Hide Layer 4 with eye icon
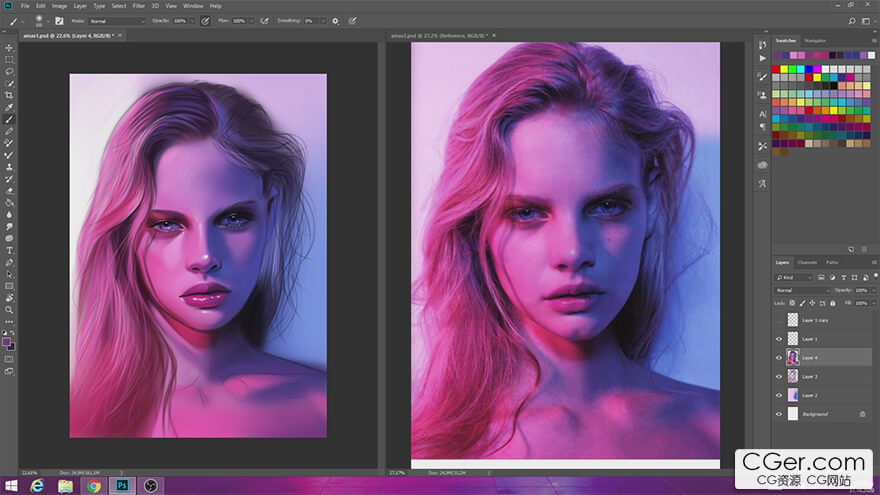880x495 pixels. pos(778,358)
